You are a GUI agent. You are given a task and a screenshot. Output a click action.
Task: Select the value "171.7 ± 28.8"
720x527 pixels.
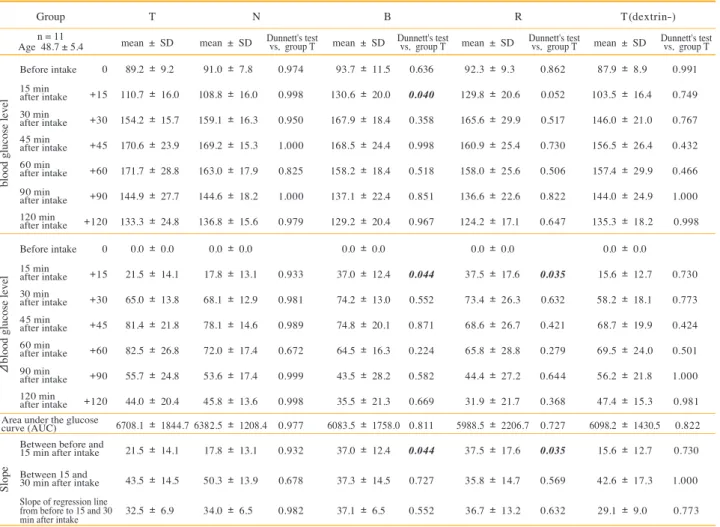tap(150, 171)
